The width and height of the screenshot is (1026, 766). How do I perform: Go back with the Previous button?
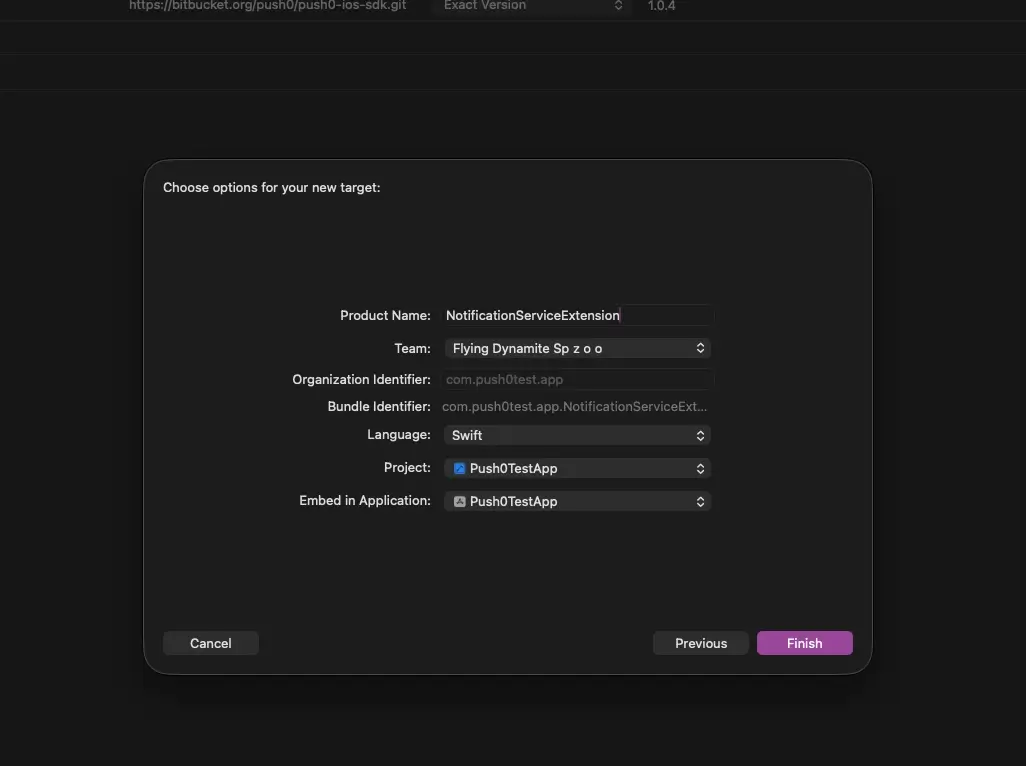[x=701, y=643]
